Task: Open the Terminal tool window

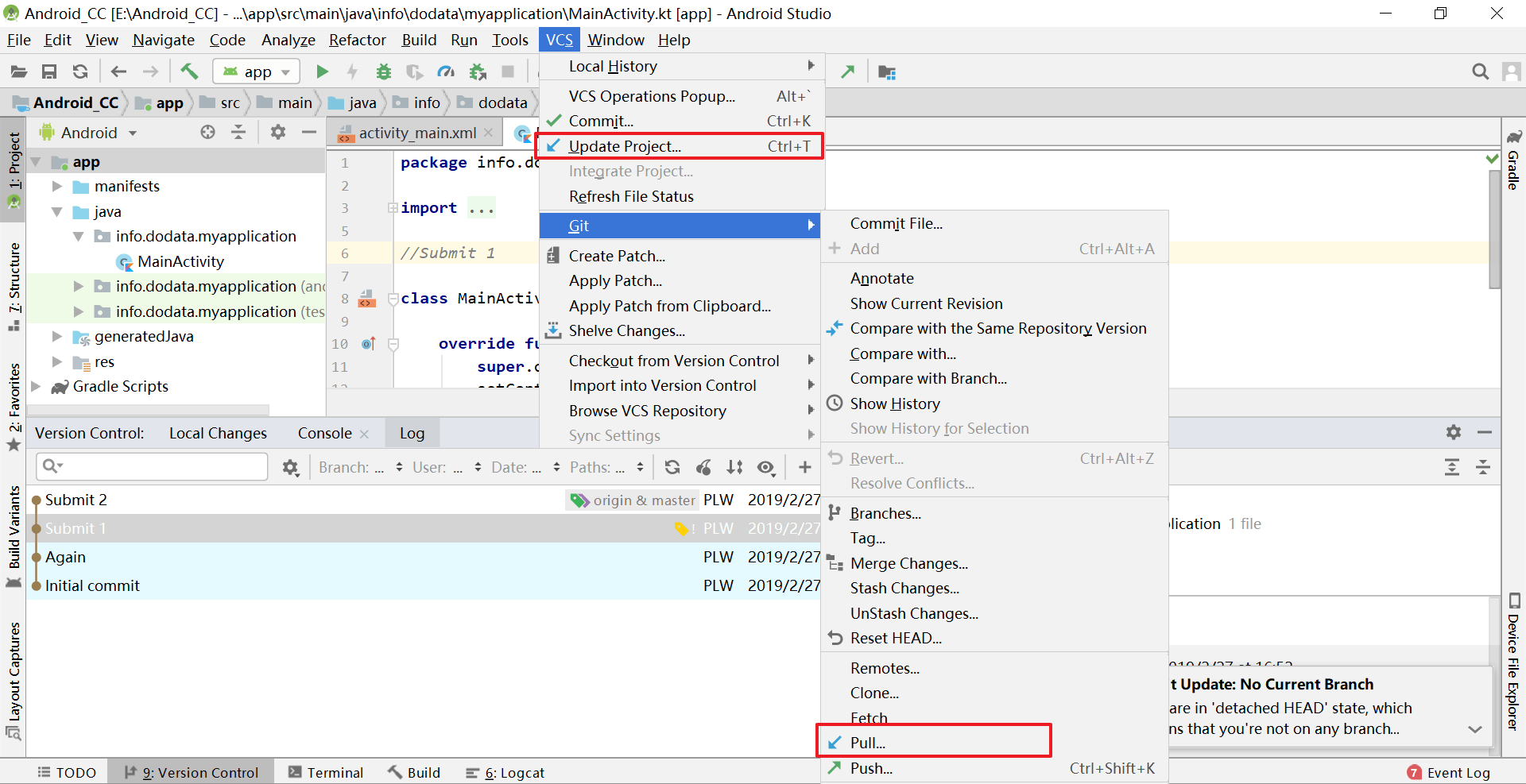Action: 326,772
